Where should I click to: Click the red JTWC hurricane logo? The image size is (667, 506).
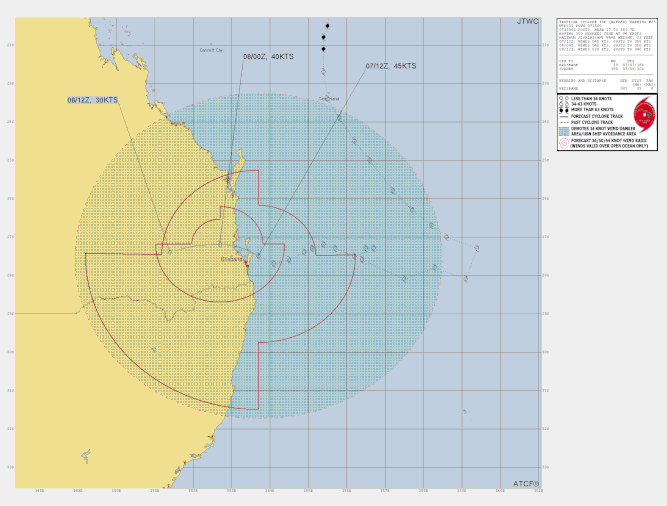(644, 115)
